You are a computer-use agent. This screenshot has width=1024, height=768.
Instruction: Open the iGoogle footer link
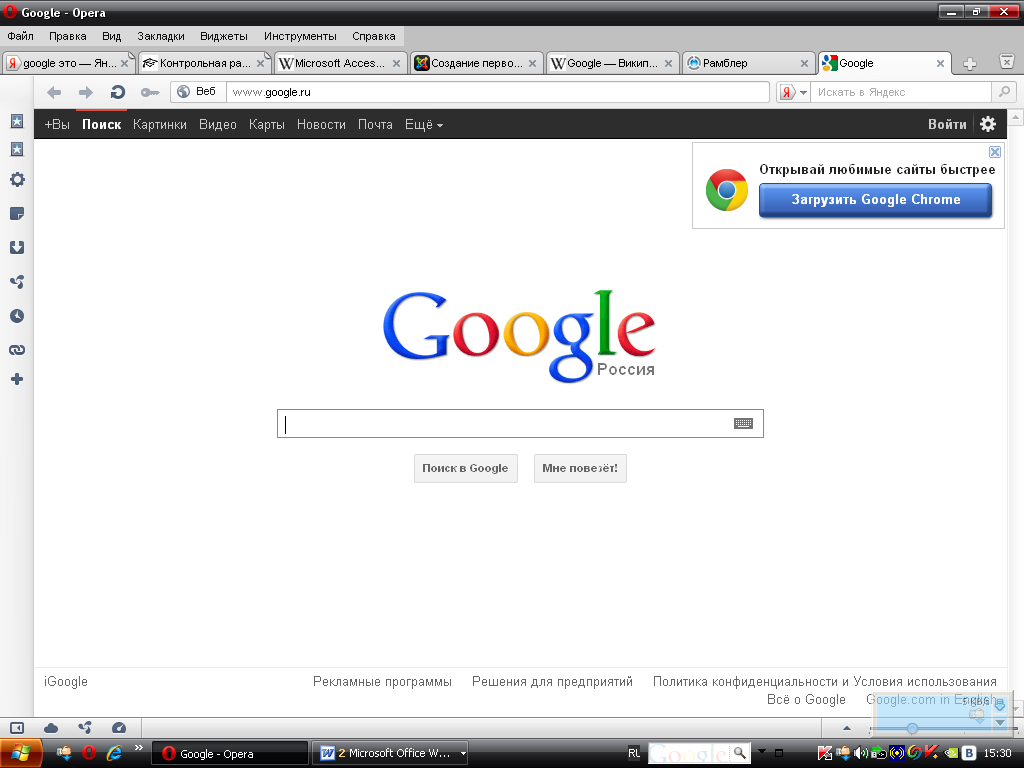[x=65, y=681]
